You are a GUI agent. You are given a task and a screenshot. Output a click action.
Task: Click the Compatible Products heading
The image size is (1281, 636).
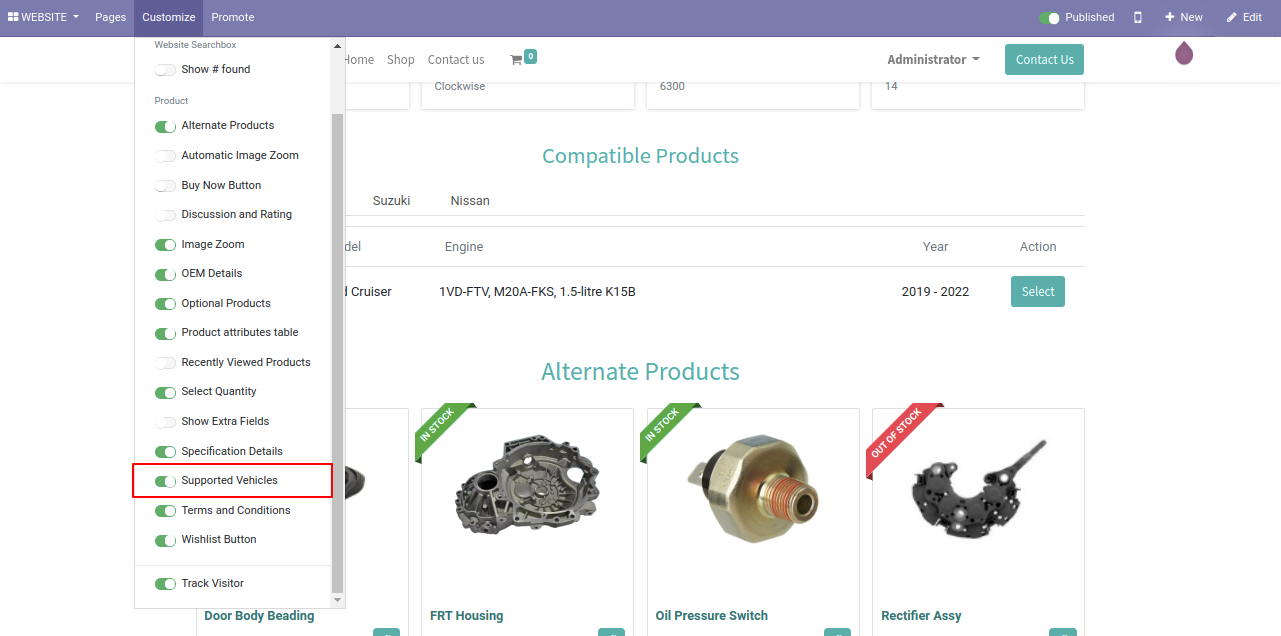(x=640, y=156)
